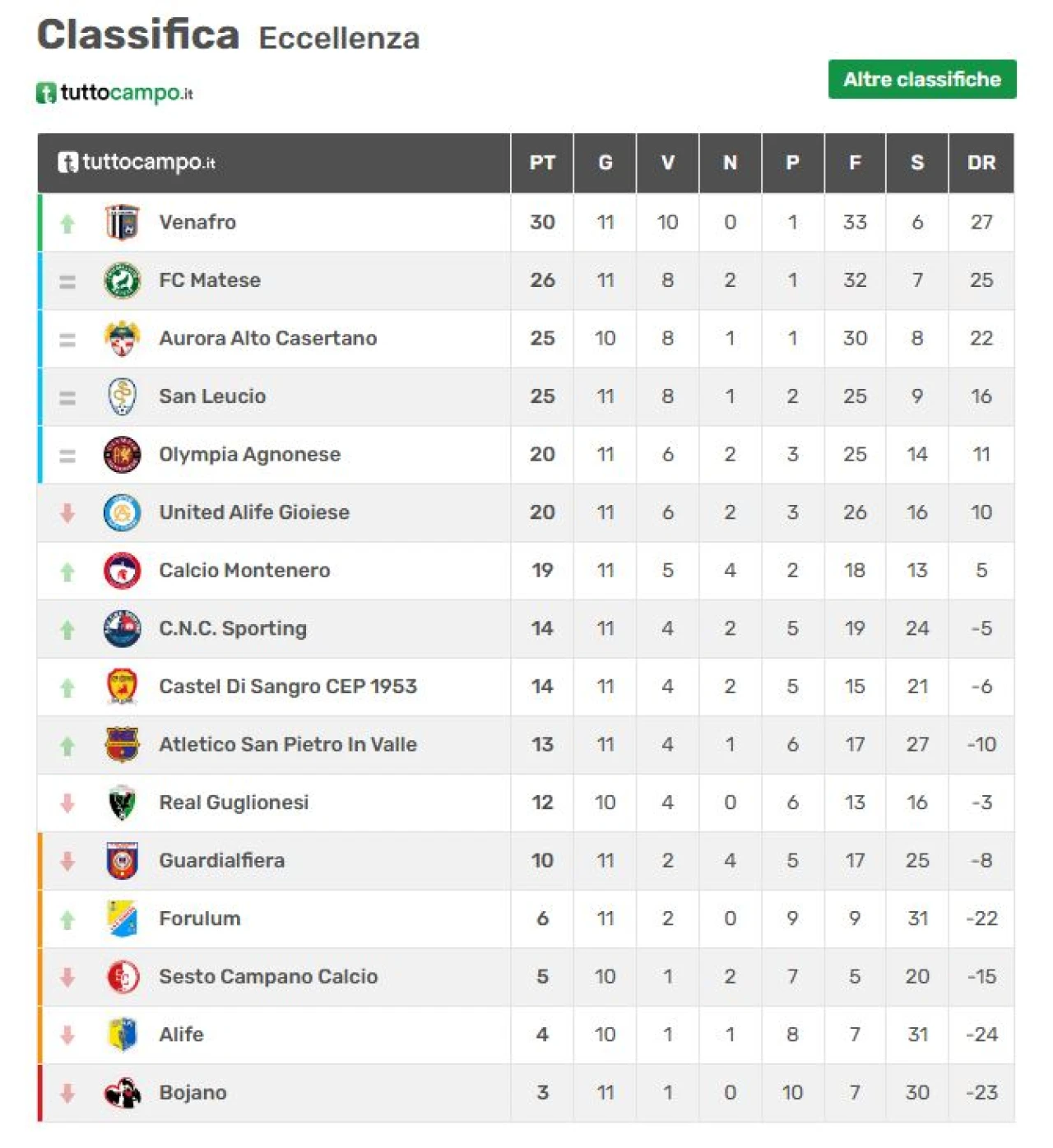This screenshot has height=1148, width=1053.
Task: Click the Bojano team badge
Action: 122,1093
